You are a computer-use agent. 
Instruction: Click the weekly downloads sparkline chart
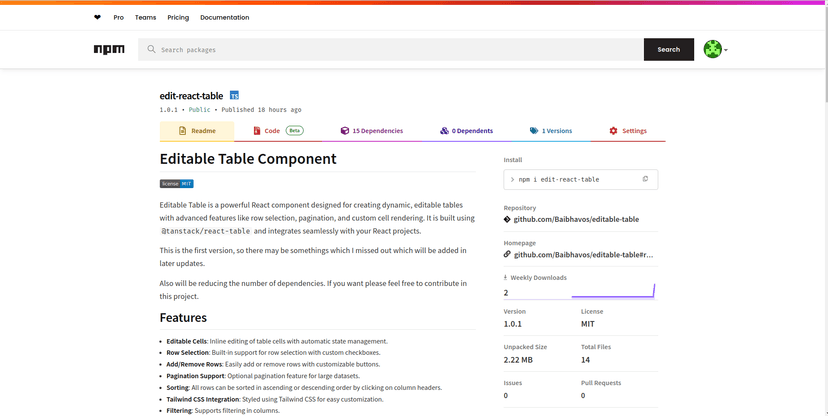tap(613, 291)
